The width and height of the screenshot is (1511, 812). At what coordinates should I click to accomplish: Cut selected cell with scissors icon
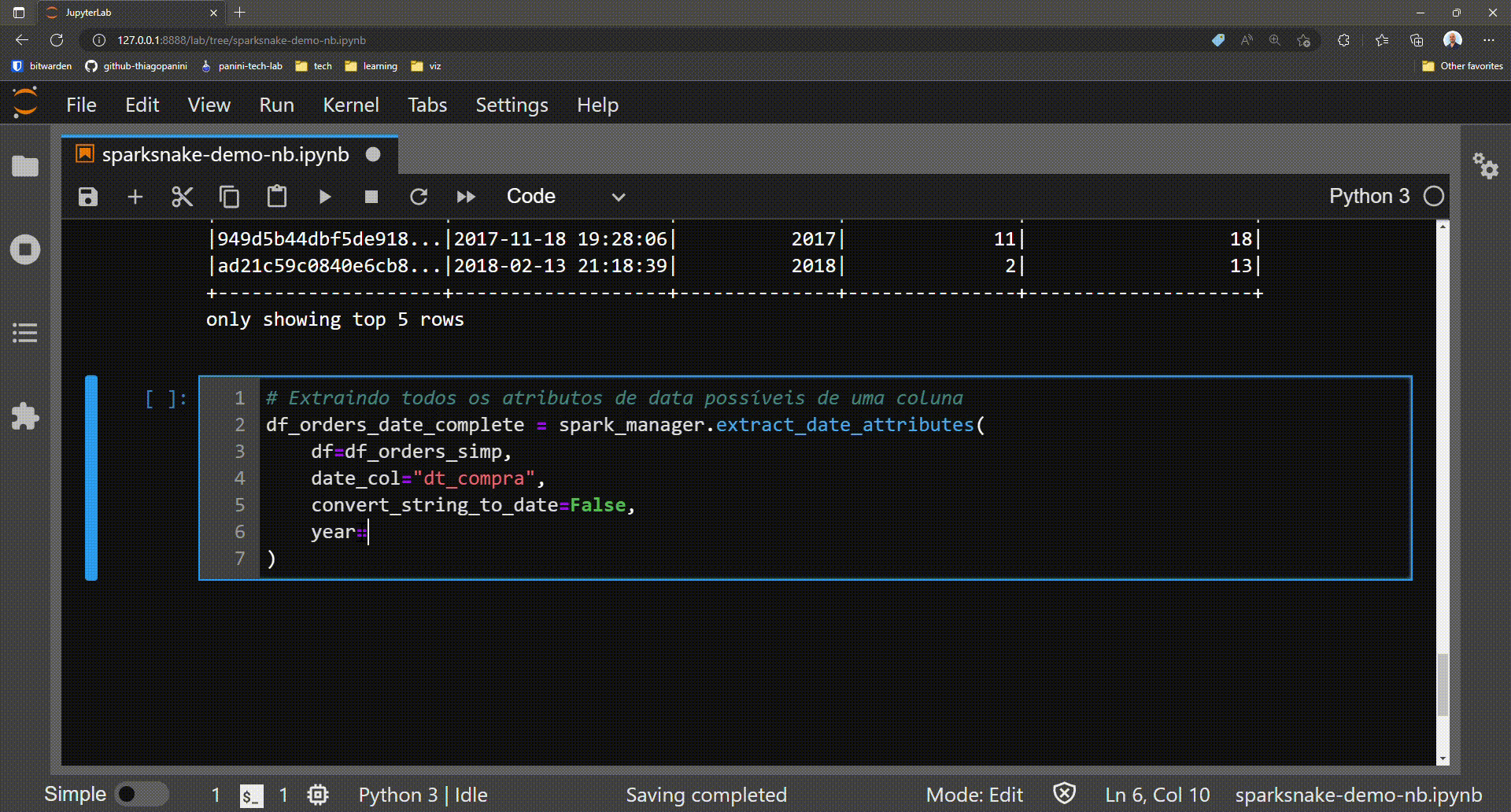click(183, 197)
